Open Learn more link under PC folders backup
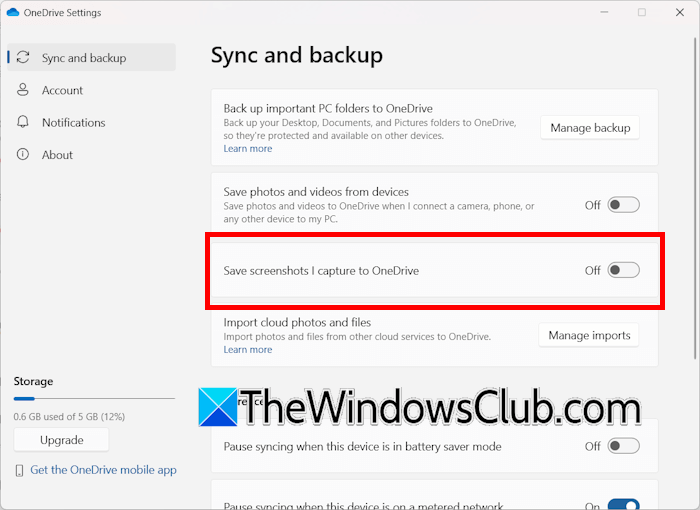 pyautogui.click(x=248, y=149)
